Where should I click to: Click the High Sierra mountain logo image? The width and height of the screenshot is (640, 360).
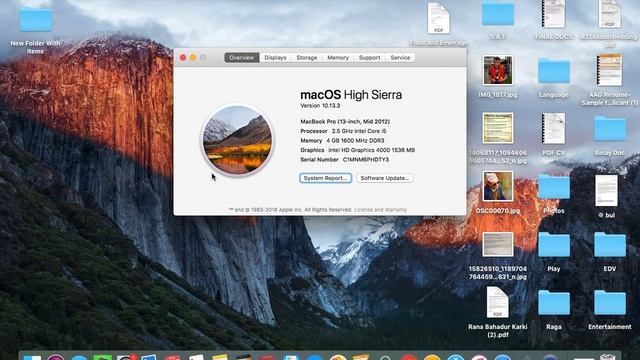click(x=238, y=140)
